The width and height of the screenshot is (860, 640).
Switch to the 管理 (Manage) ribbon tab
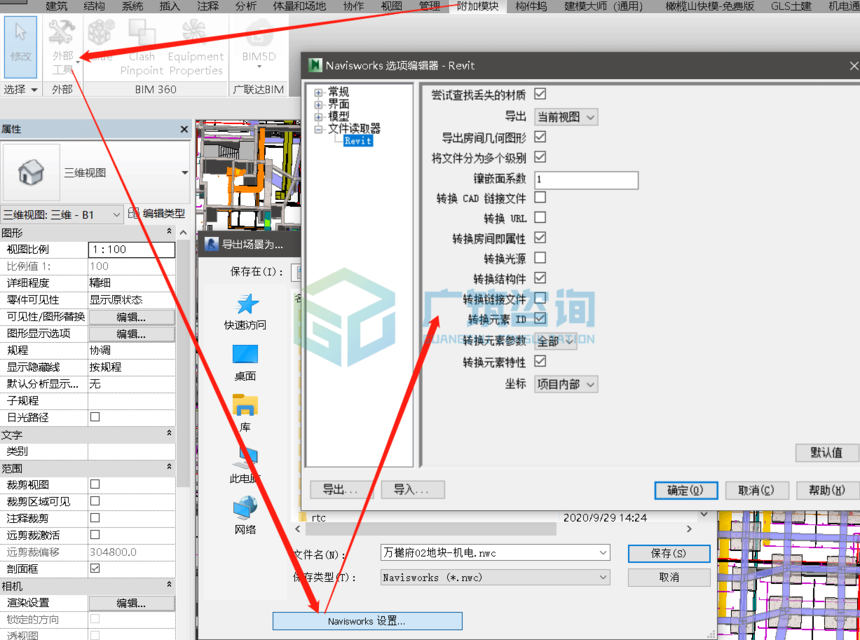tap(429, 6)
